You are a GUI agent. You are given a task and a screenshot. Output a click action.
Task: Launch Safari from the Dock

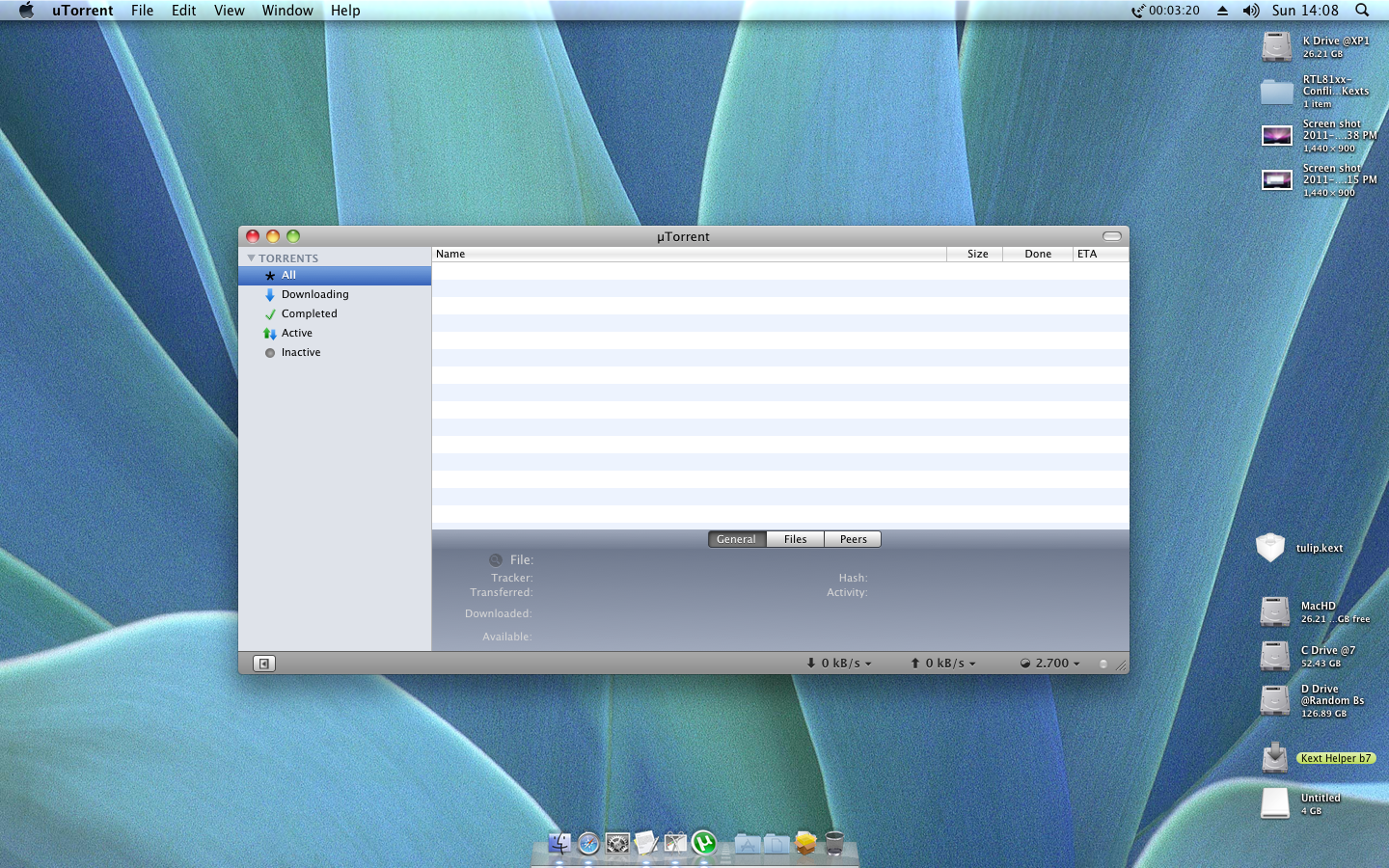pos(588,843)
